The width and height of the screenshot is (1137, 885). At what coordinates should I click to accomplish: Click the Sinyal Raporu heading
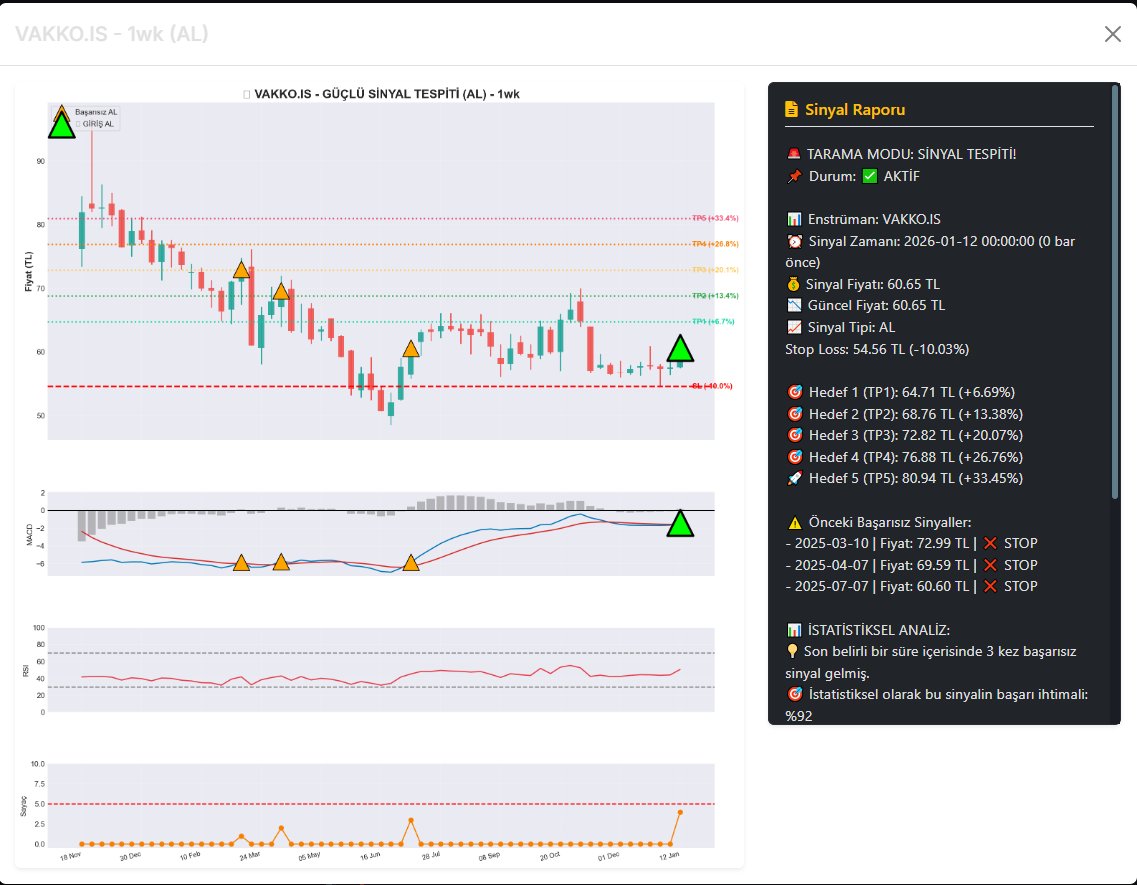click(855, 110)
